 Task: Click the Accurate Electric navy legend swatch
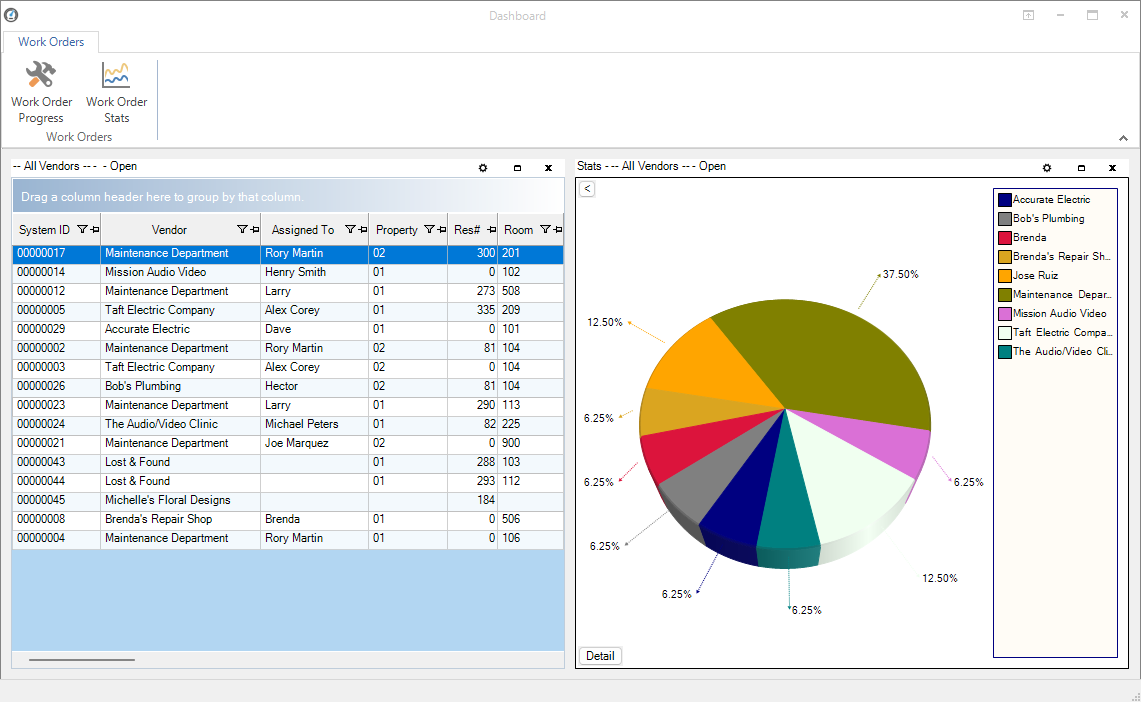coord(1005,199)
